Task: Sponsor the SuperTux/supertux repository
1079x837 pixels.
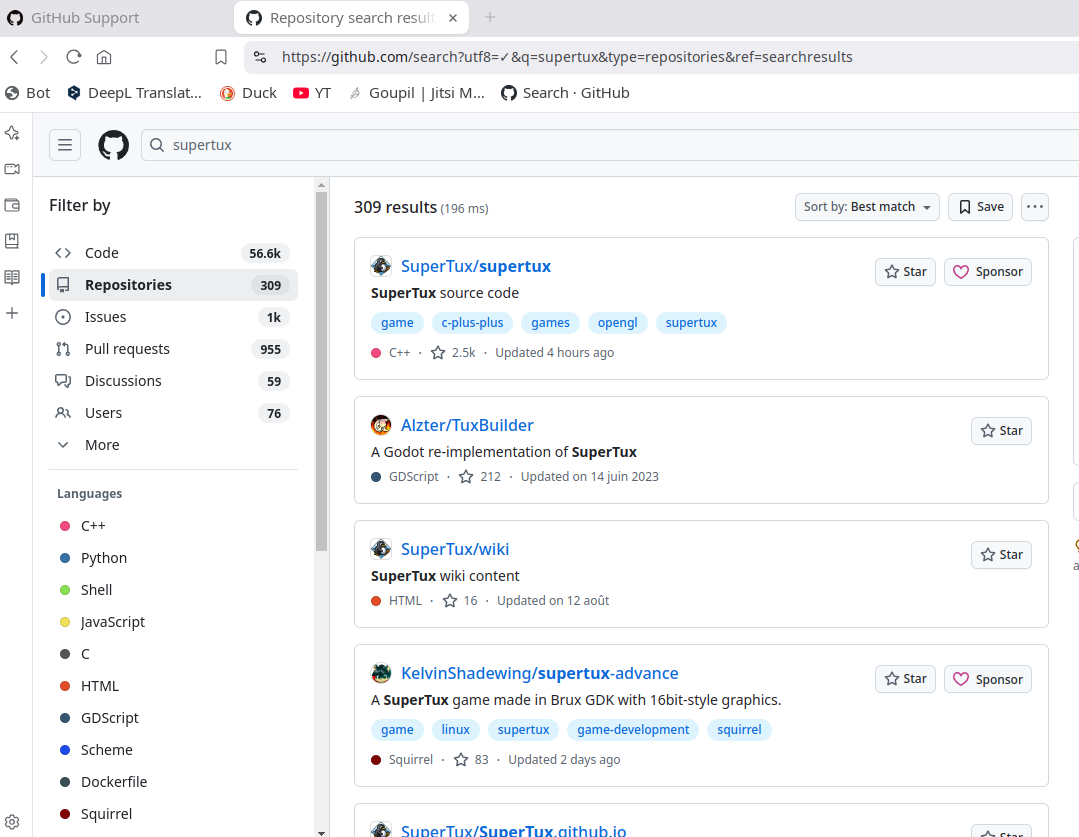Action: click(987, 272)
